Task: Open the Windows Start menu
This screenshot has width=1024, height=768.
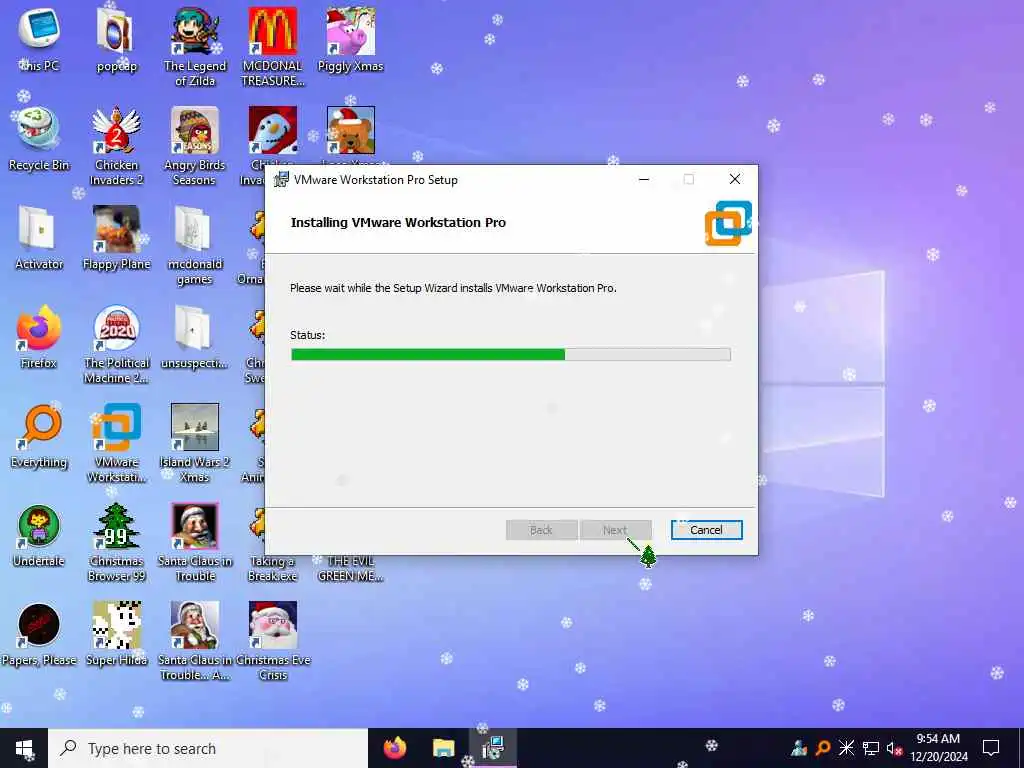Action: coord(24,748)
